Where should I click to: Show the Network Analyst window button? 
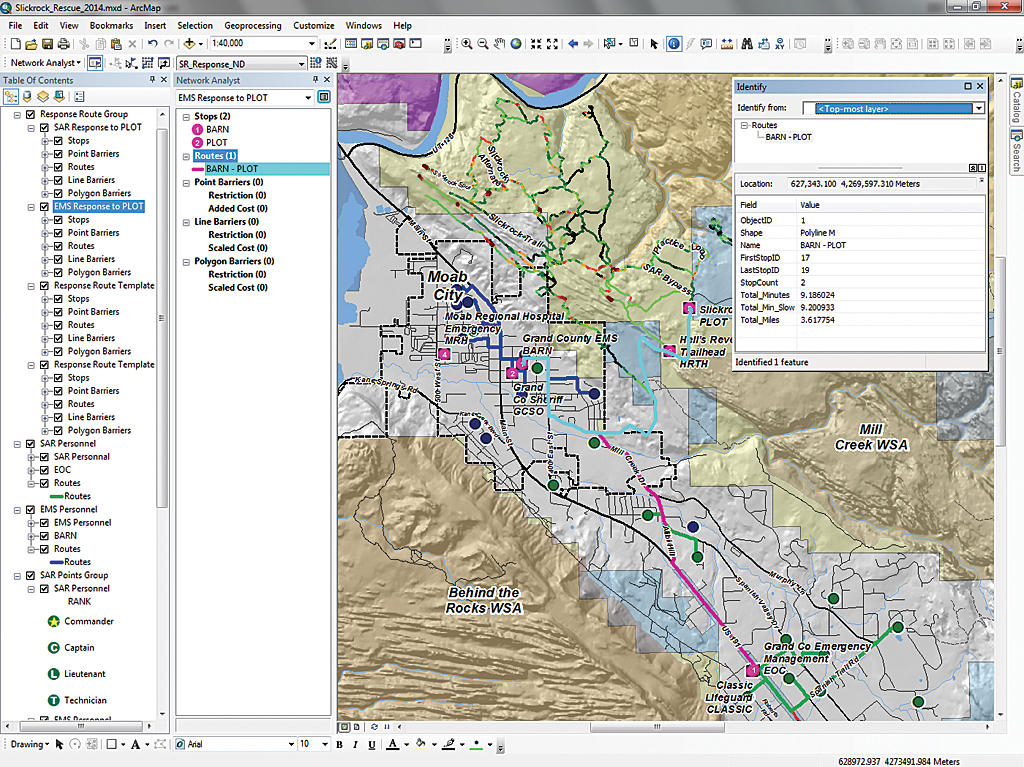pos(95,63)
